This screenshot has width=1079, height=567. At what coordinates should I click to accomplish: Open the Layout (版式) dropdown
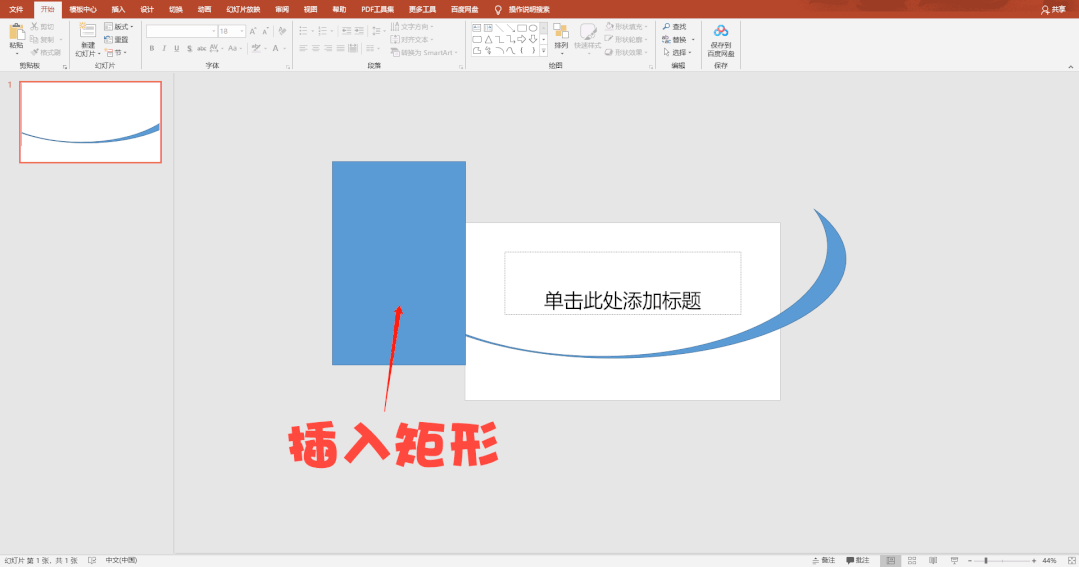(118, 26)
